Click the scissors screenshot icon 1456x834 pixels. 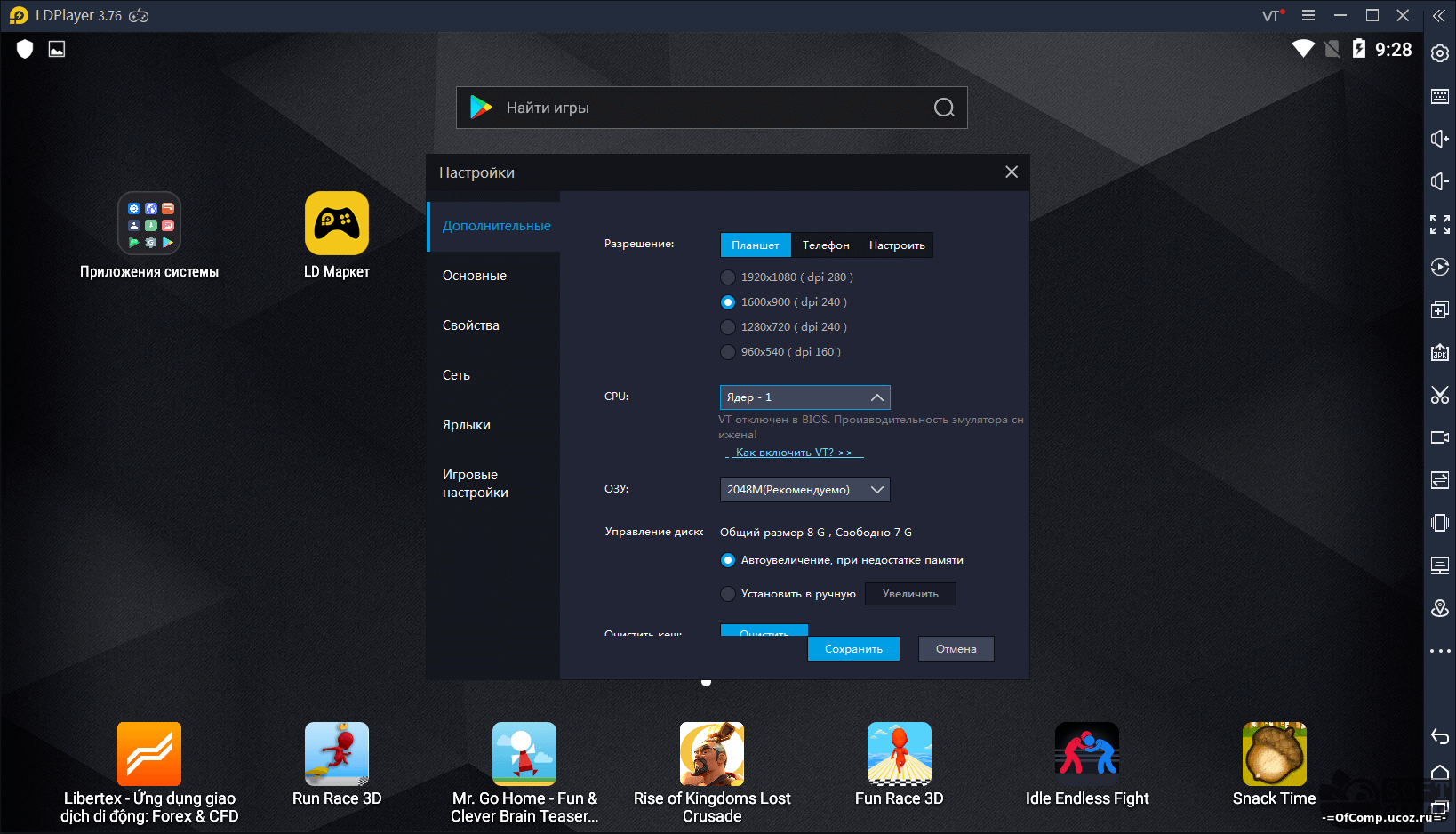[1439, 395]
